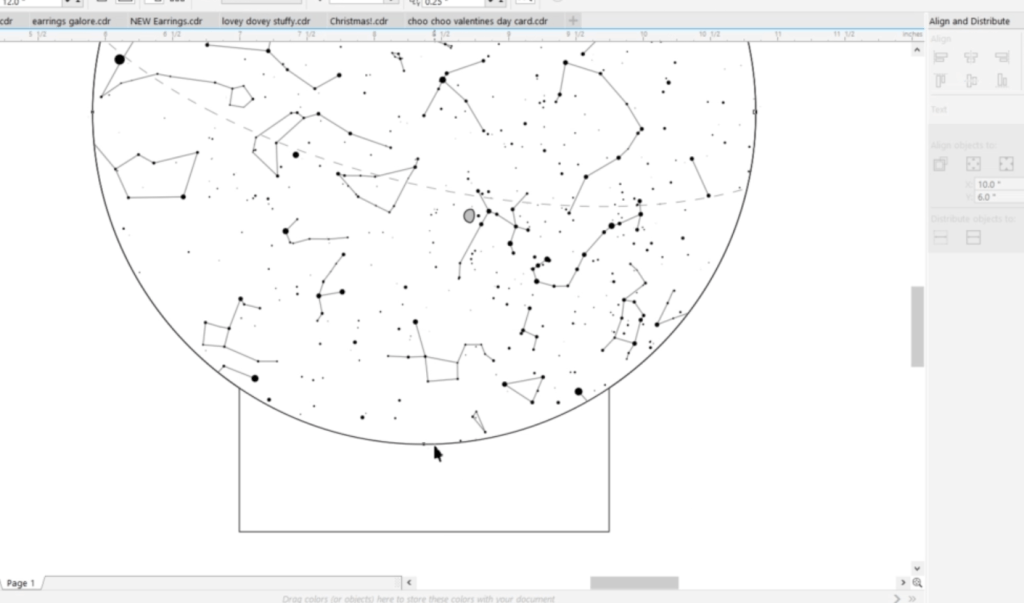Select align to page center icon

pos(1006,164)
